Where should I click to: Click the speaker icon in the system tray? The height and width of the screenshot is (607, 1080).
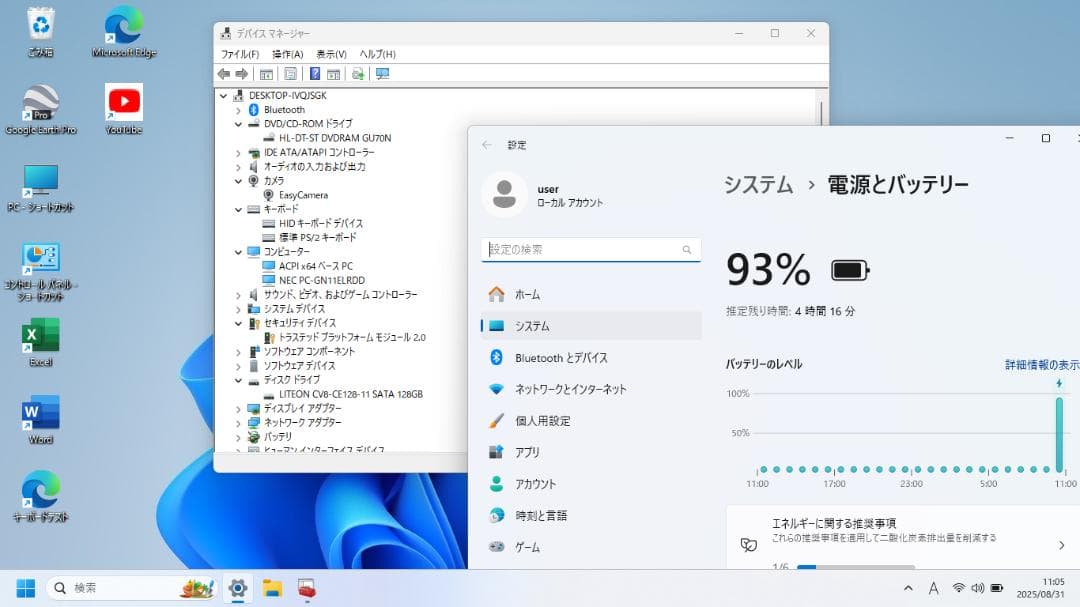(x=976, y=588)
